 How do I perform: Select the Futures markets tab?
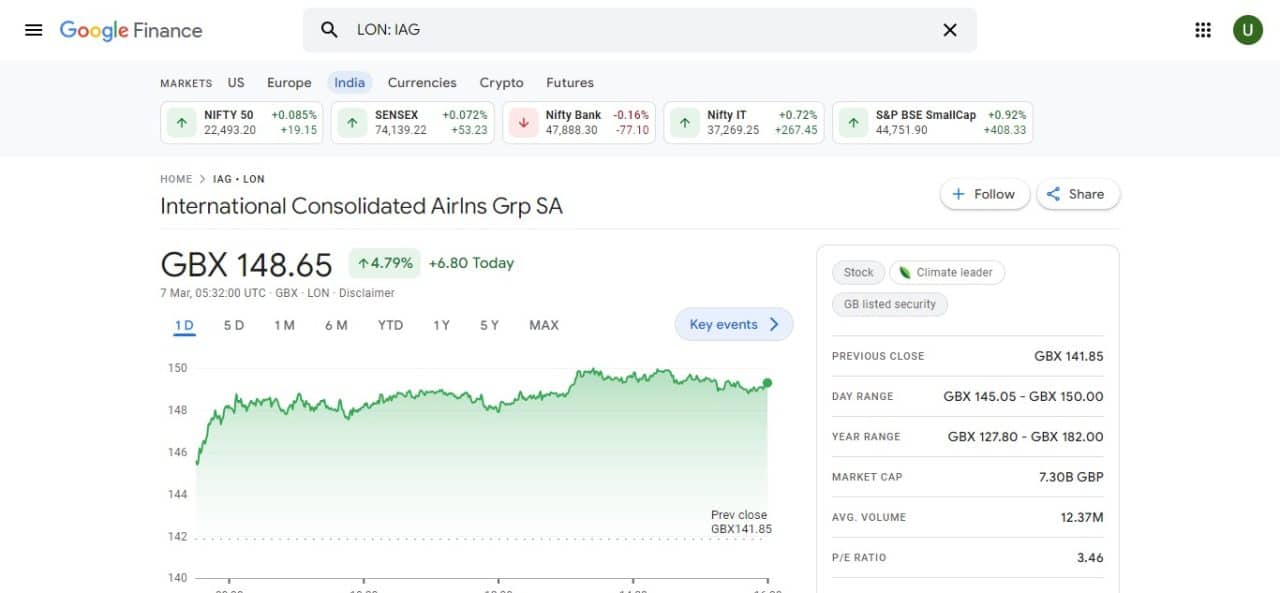tap(570, 83)
